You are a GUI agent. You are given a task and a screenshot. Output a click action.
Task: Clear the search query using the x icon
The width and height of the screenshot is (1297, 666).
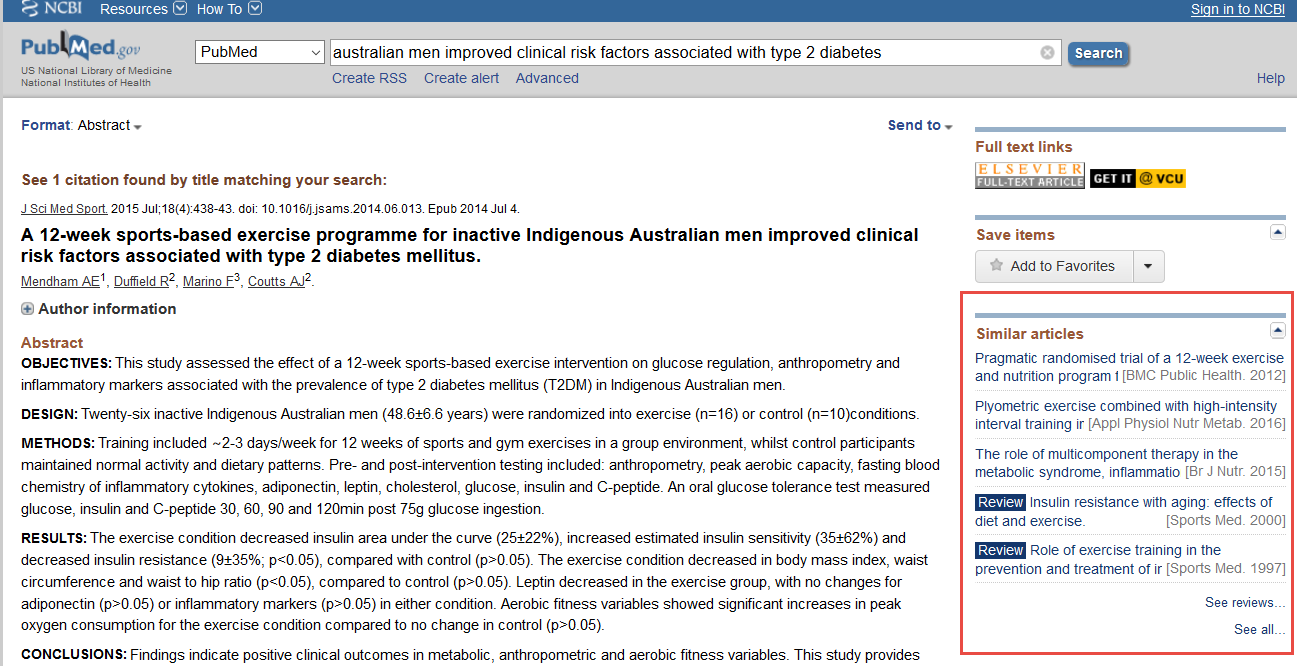1047,52
